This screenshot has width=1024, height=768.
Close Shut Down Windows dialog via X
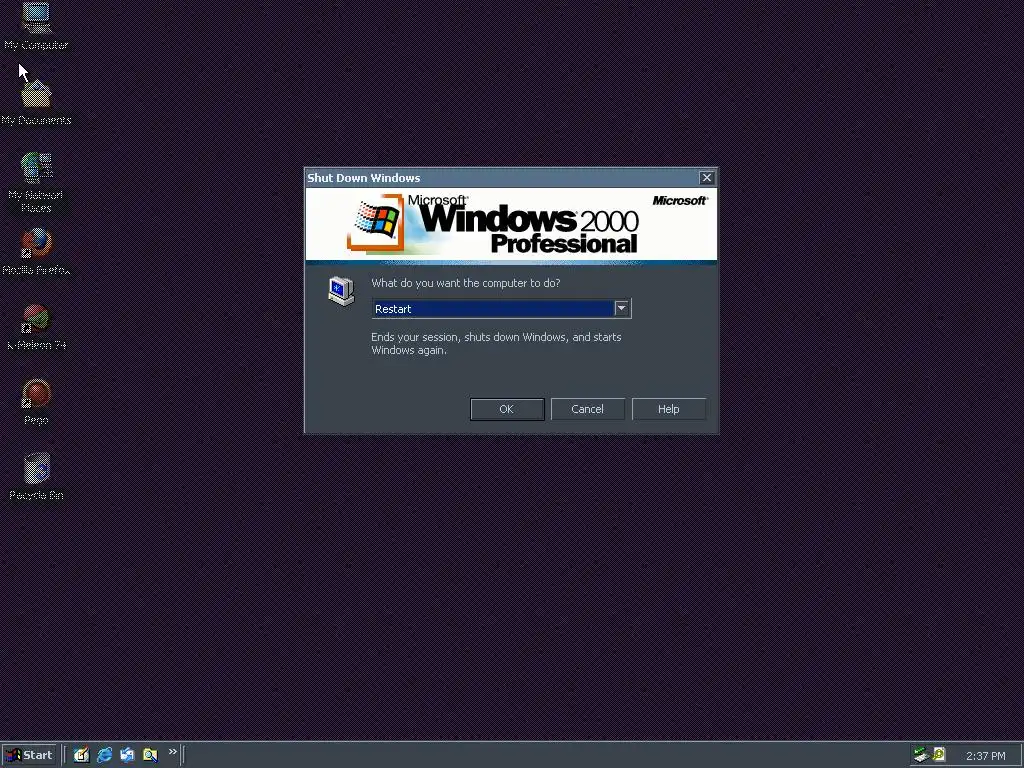pyautogui.click(x=707, y=178)
